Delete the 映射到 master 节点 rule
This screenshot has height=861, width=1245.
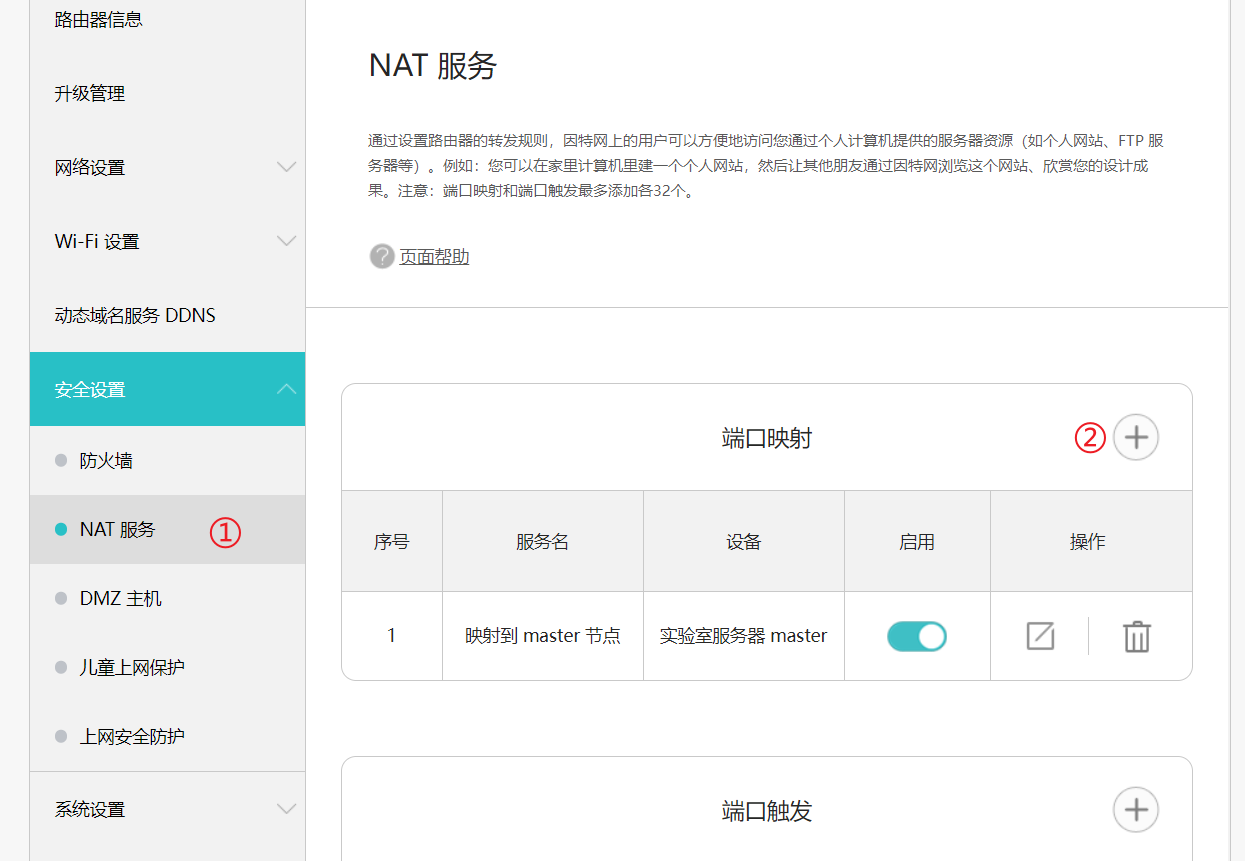(x=1135, y=636)
